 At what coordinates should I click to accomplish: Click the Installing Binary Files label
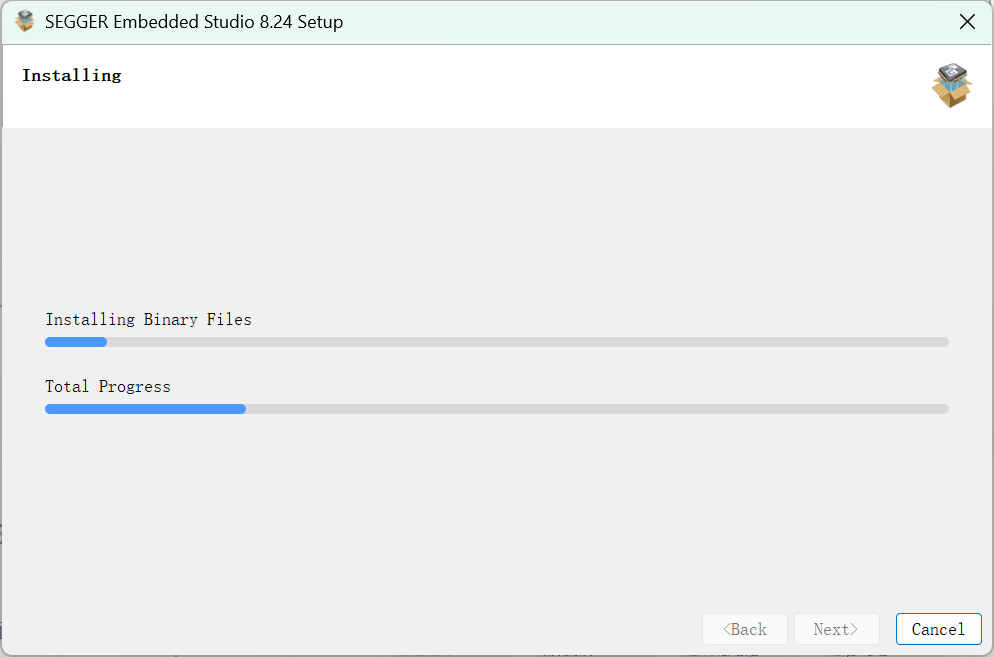[148, 319]
